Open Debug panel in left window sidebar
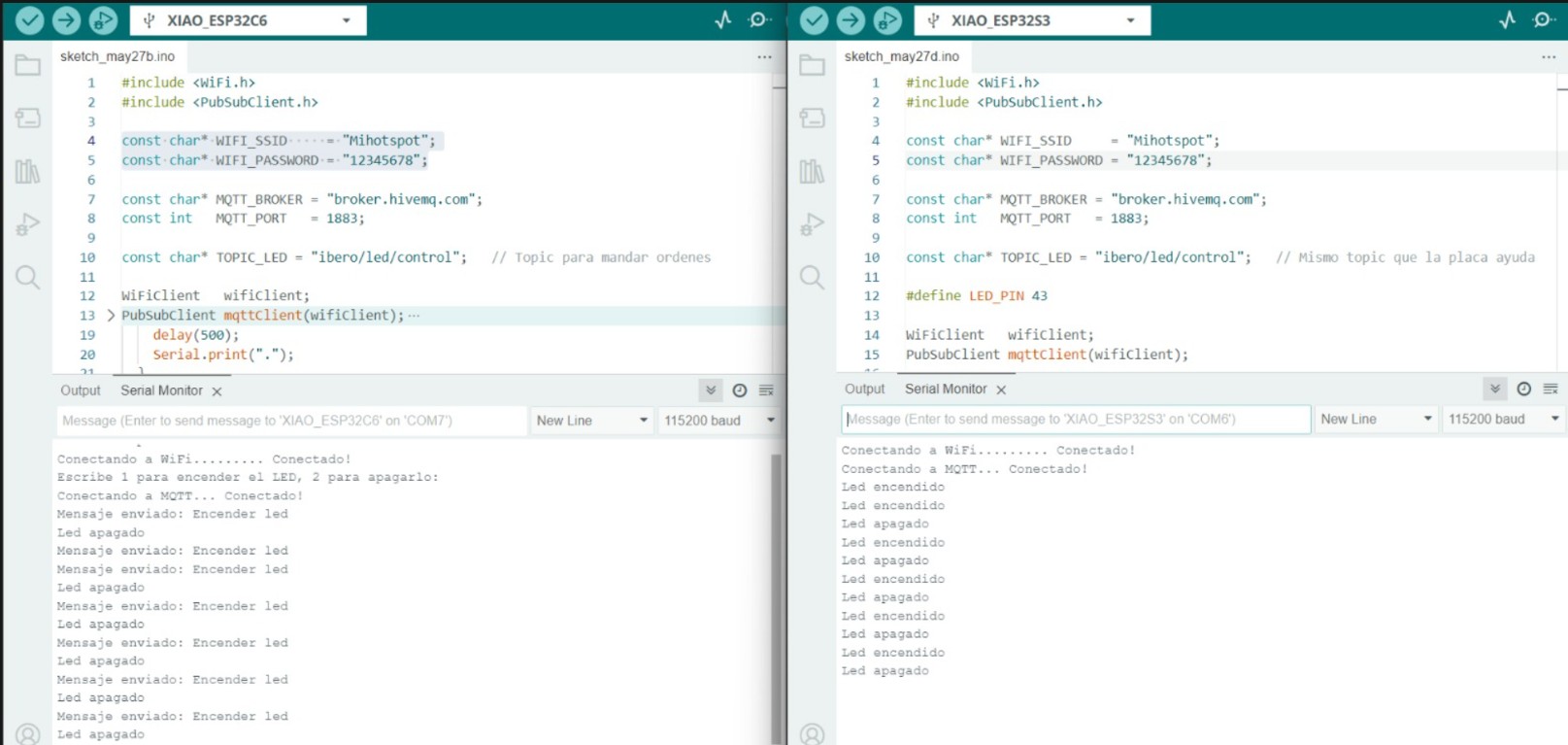Viewport: 1568px width, 745px height. tap(27, 225)
